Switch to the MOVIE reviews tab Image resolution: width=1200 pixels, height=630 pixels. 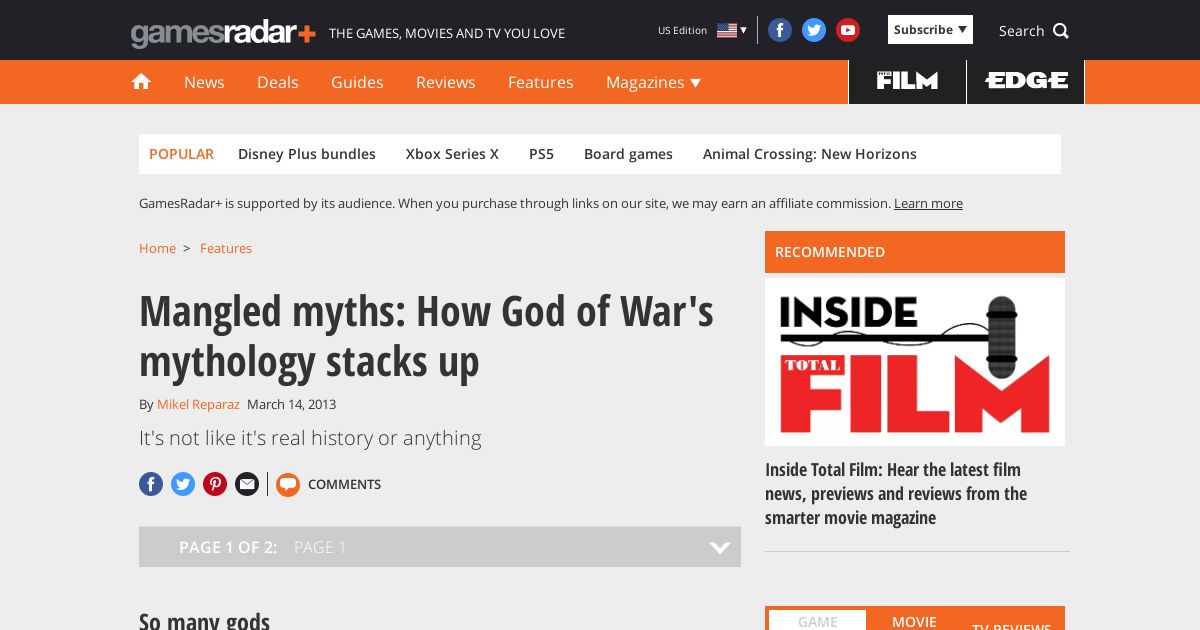914,620
